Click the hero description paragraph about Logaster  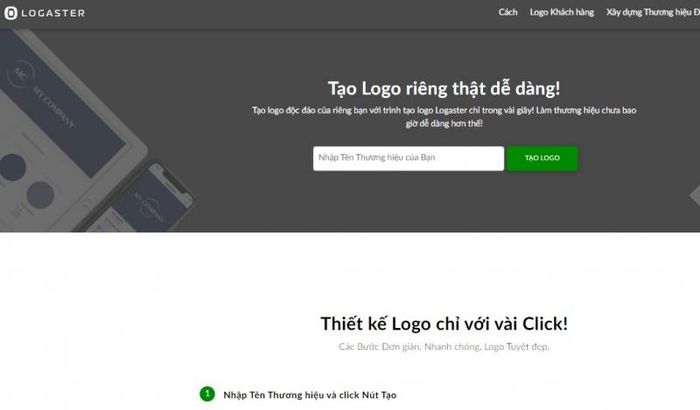pos(444,117)
